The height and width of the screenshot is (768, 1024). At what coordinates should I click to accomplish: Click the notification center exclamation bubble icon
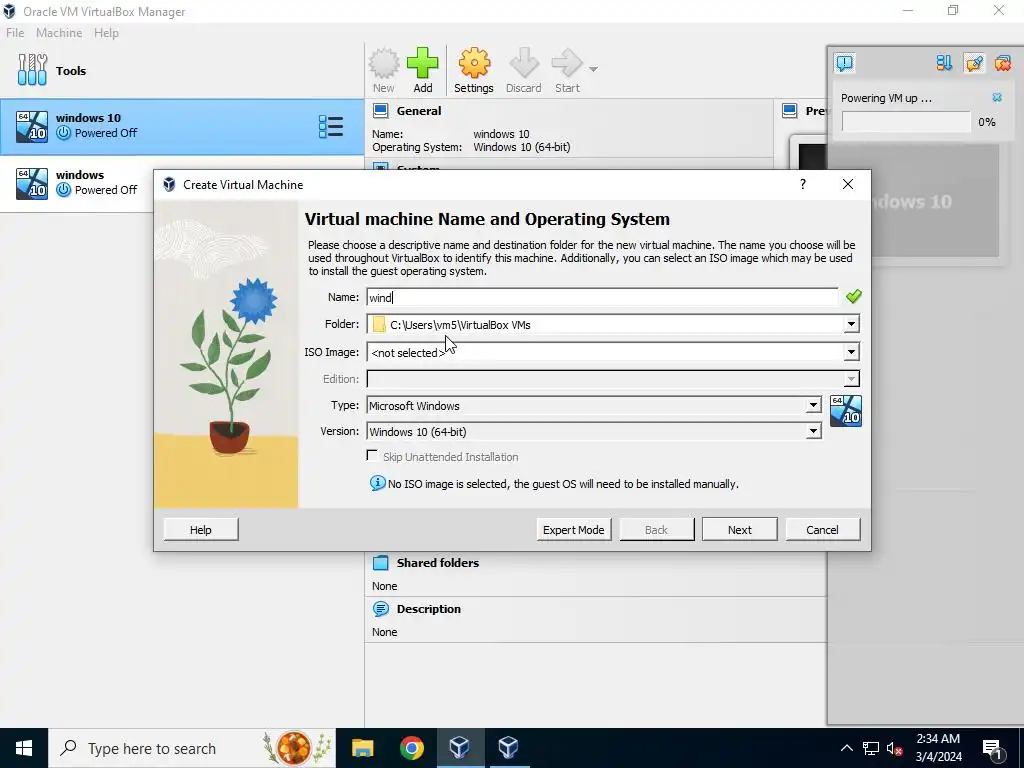(x=844, y=63)
